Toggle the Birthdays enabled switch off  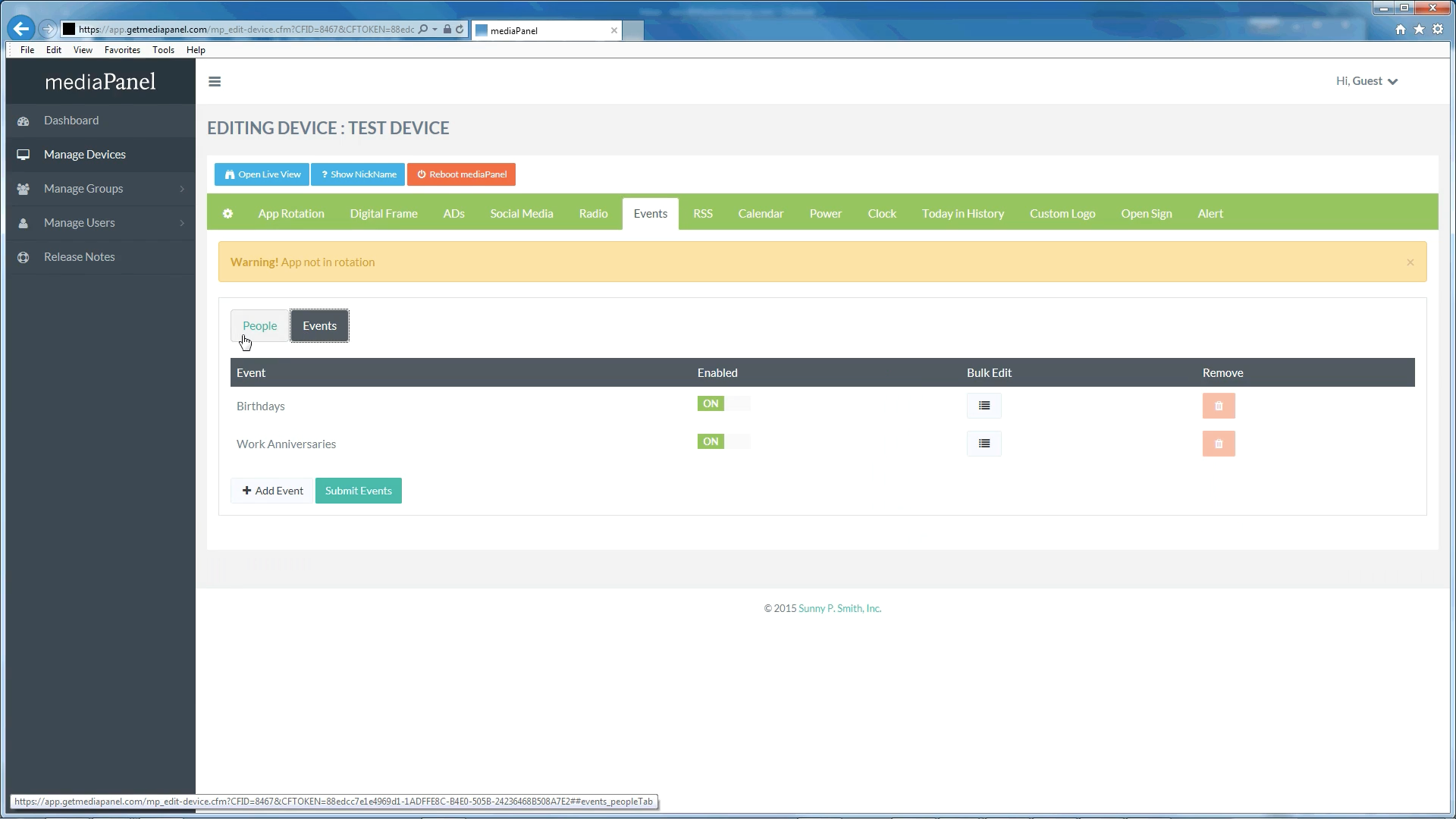pyautogui.click(x=723, y=403)
